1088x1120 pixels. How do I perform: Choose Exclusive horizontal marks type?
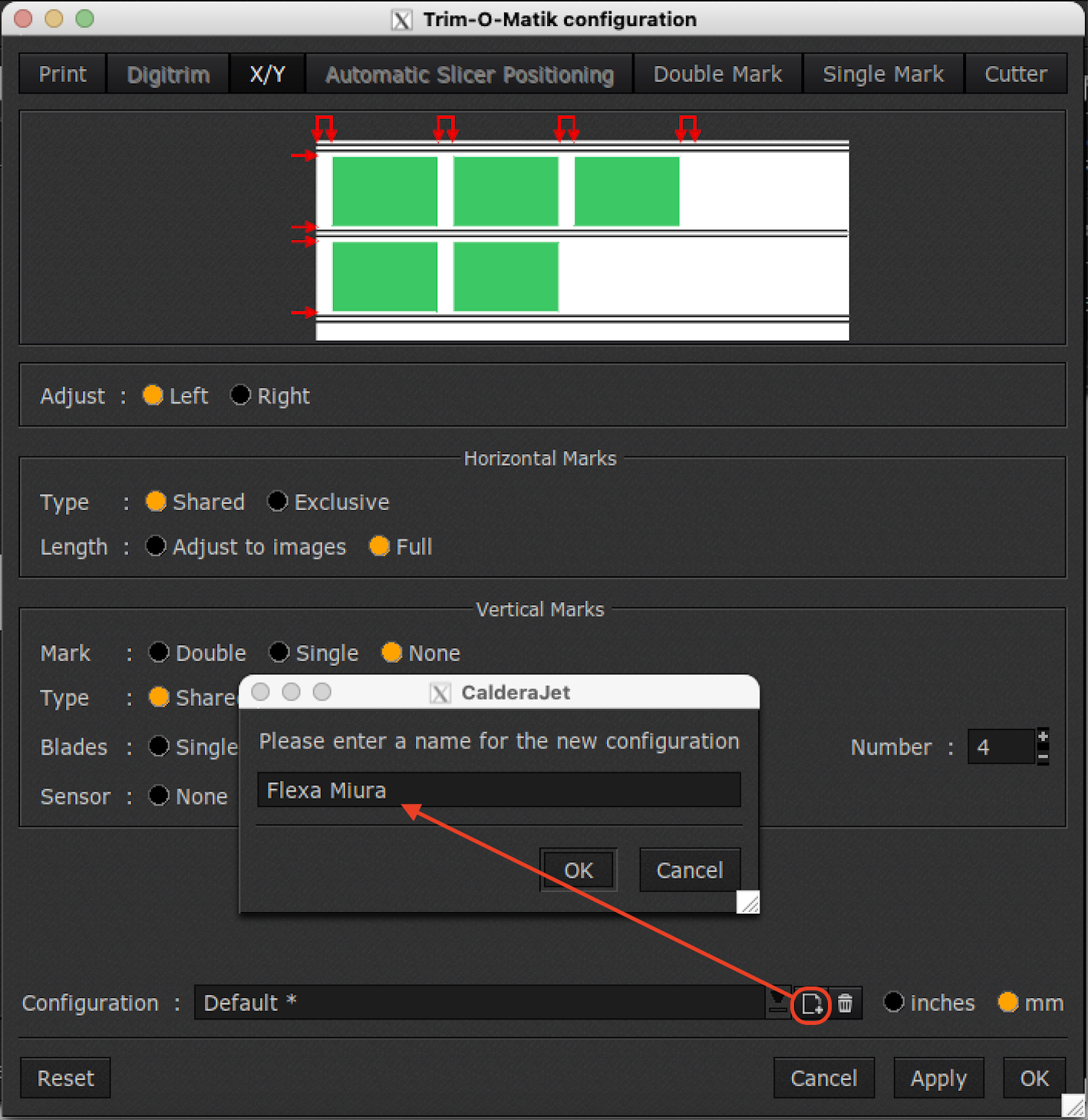(x=278, y=502)
